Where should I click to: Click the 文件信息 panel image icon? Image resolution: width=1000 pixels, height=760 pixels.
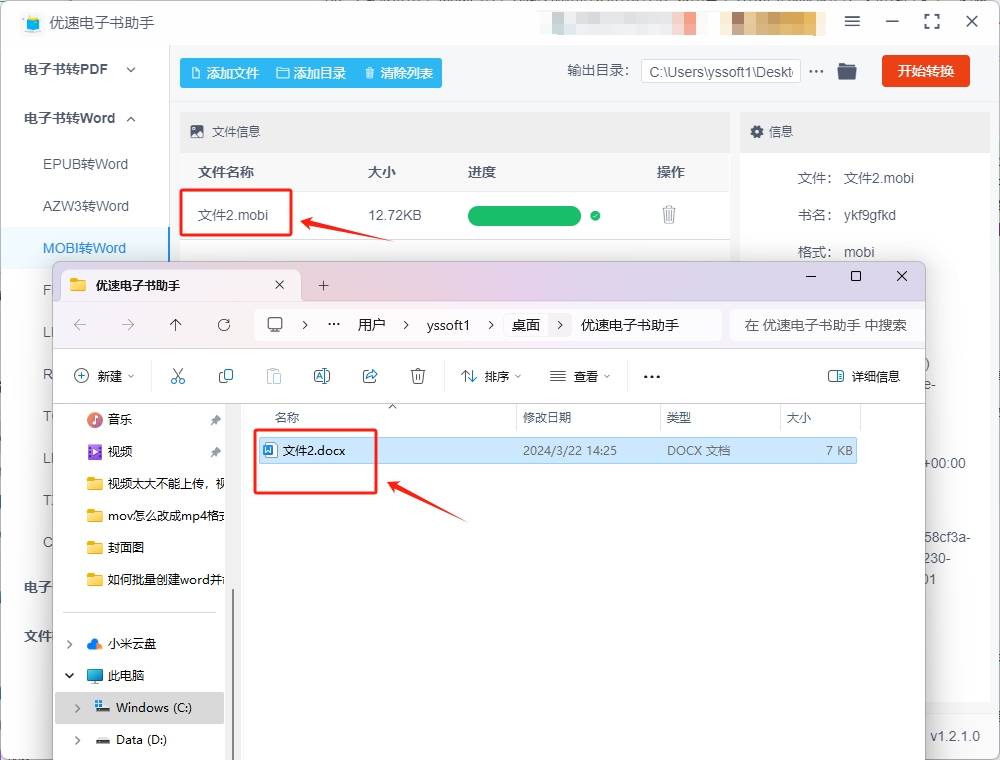pos(199,131)
